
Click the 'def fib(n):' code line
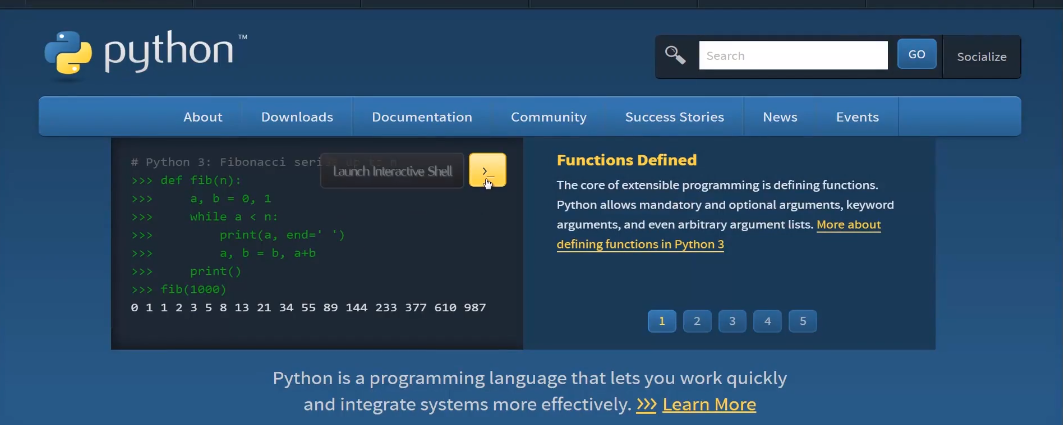pyautogui.click(x=186, y=180)
